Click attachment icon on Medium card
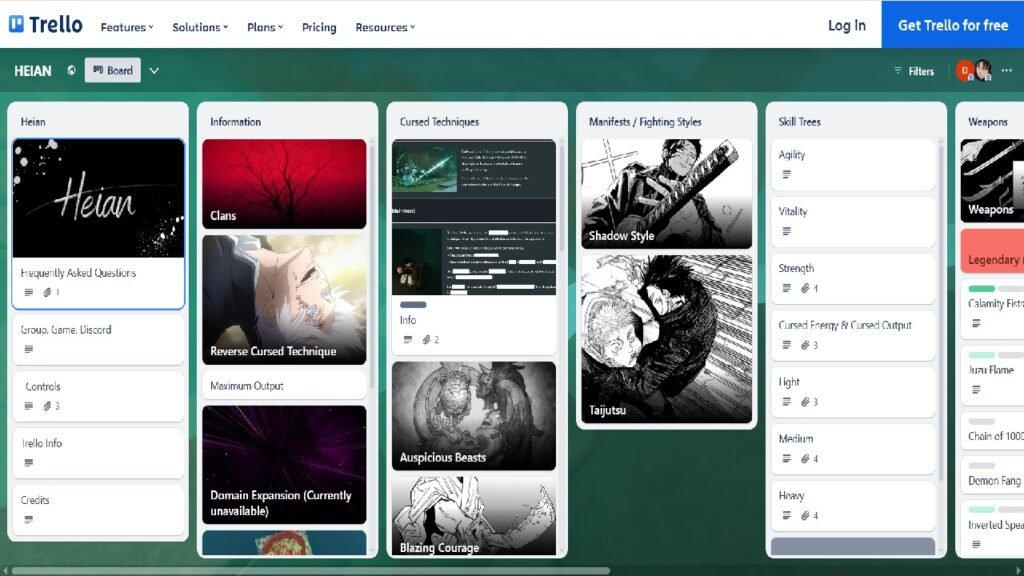1024x576 pixels. click(x=805, y=458)
